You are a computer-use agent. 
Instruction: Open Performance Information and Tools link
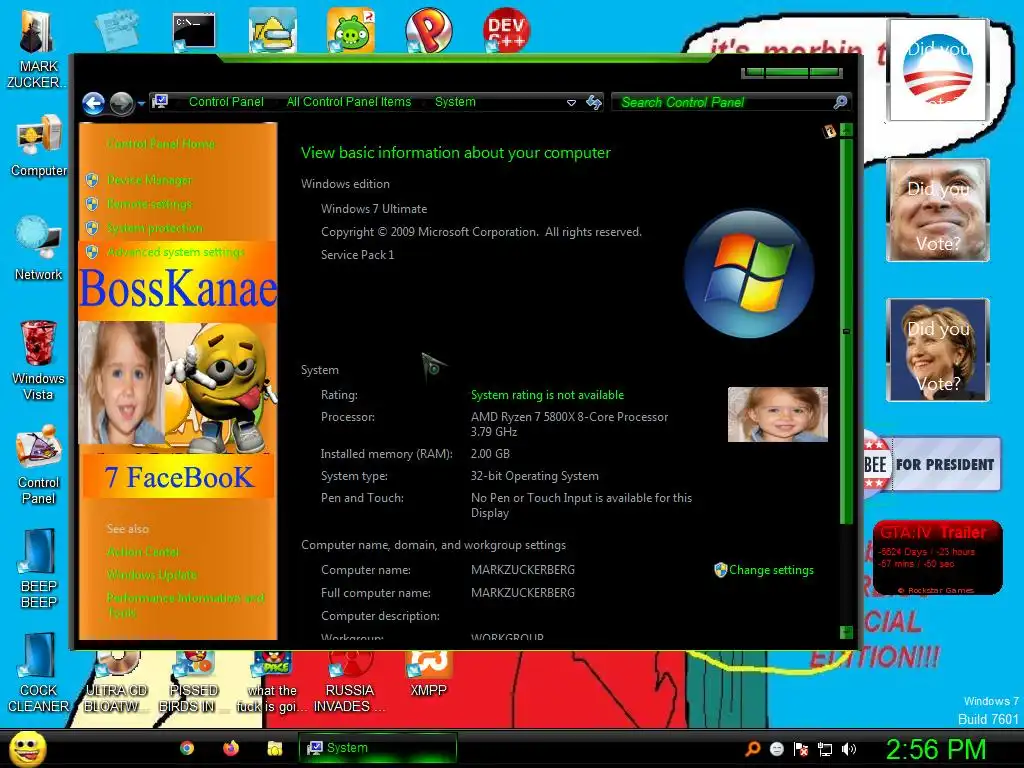click(x=185, y=605)
